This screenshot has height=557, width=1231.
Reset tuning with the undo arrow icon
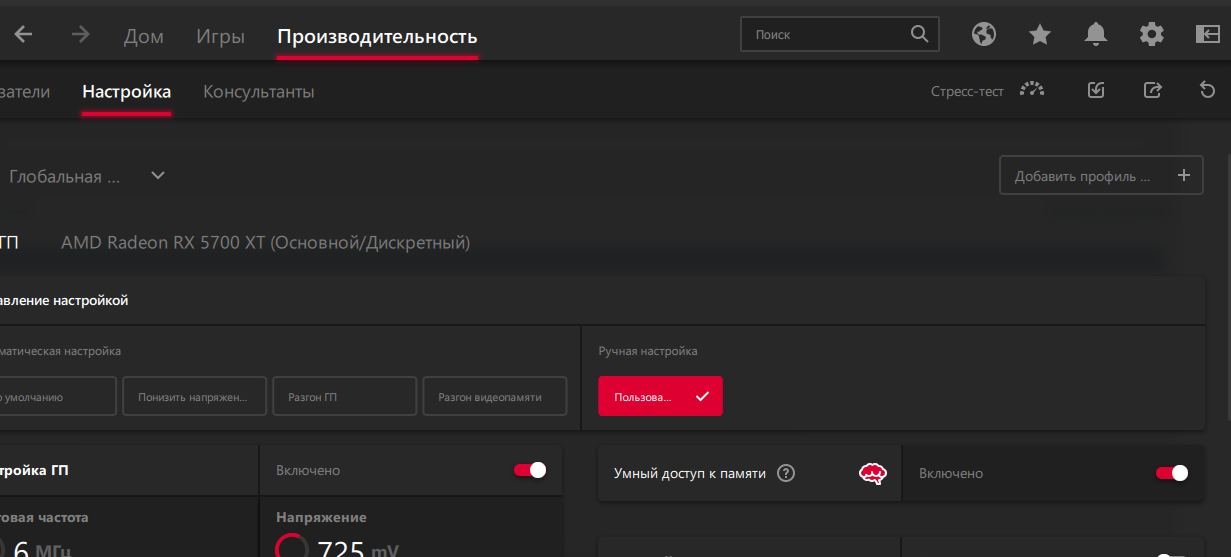[1207, 90]
